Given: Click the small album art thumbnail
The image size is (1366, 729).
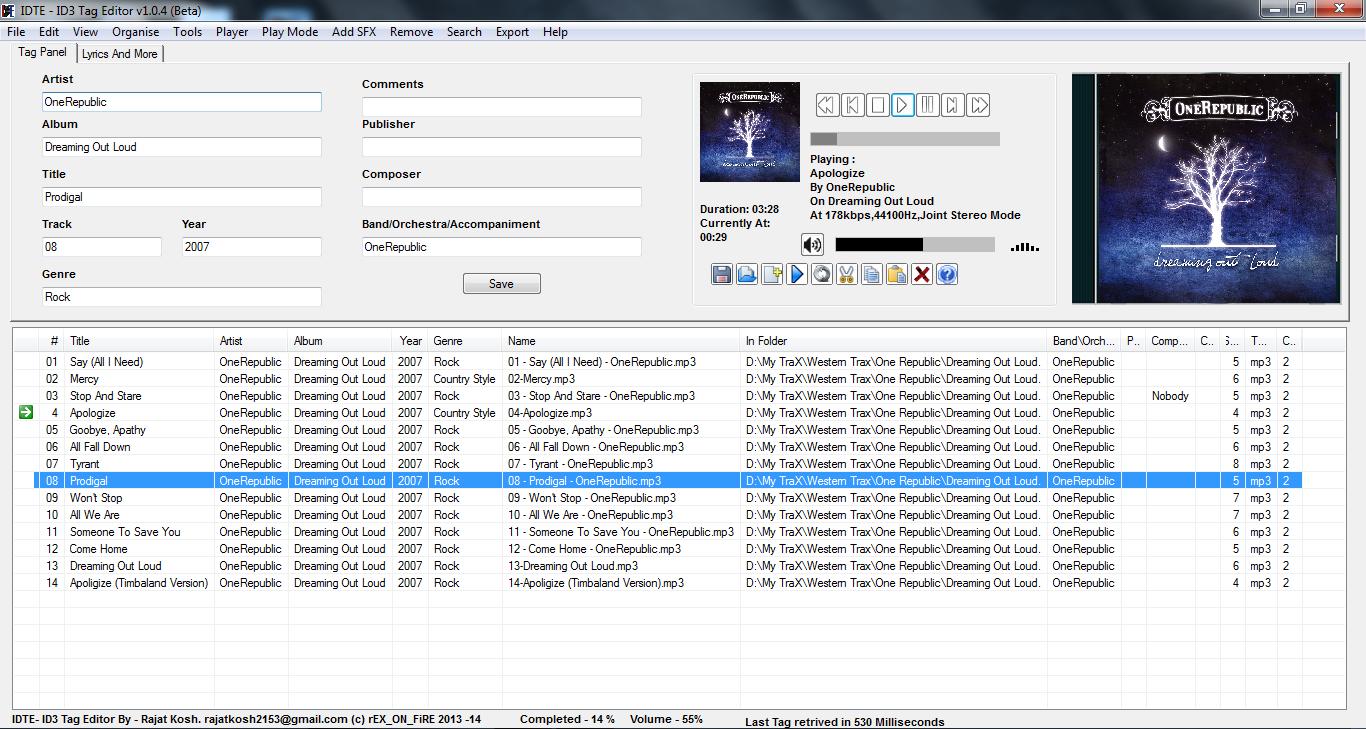Looking at the screenshot, I should tap(750, 132).
